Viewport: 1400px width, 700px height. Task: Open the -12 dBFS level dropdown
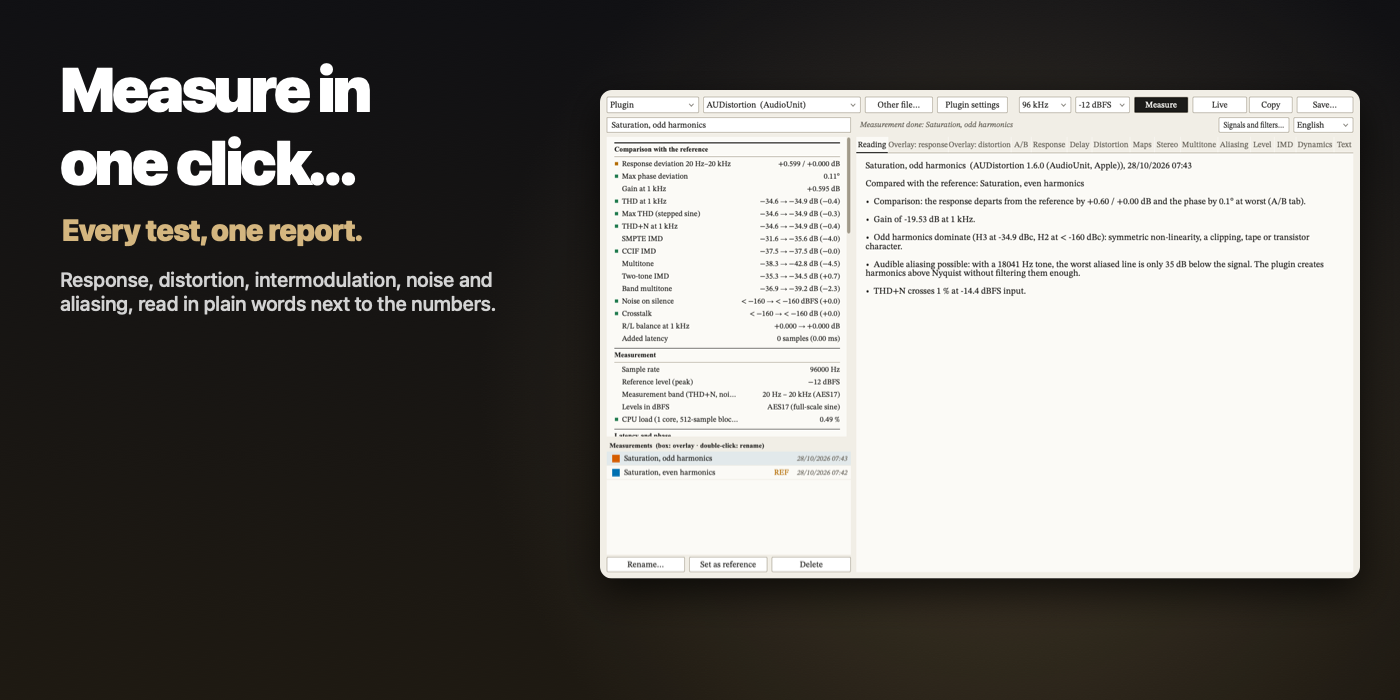tap(1102, 105)
